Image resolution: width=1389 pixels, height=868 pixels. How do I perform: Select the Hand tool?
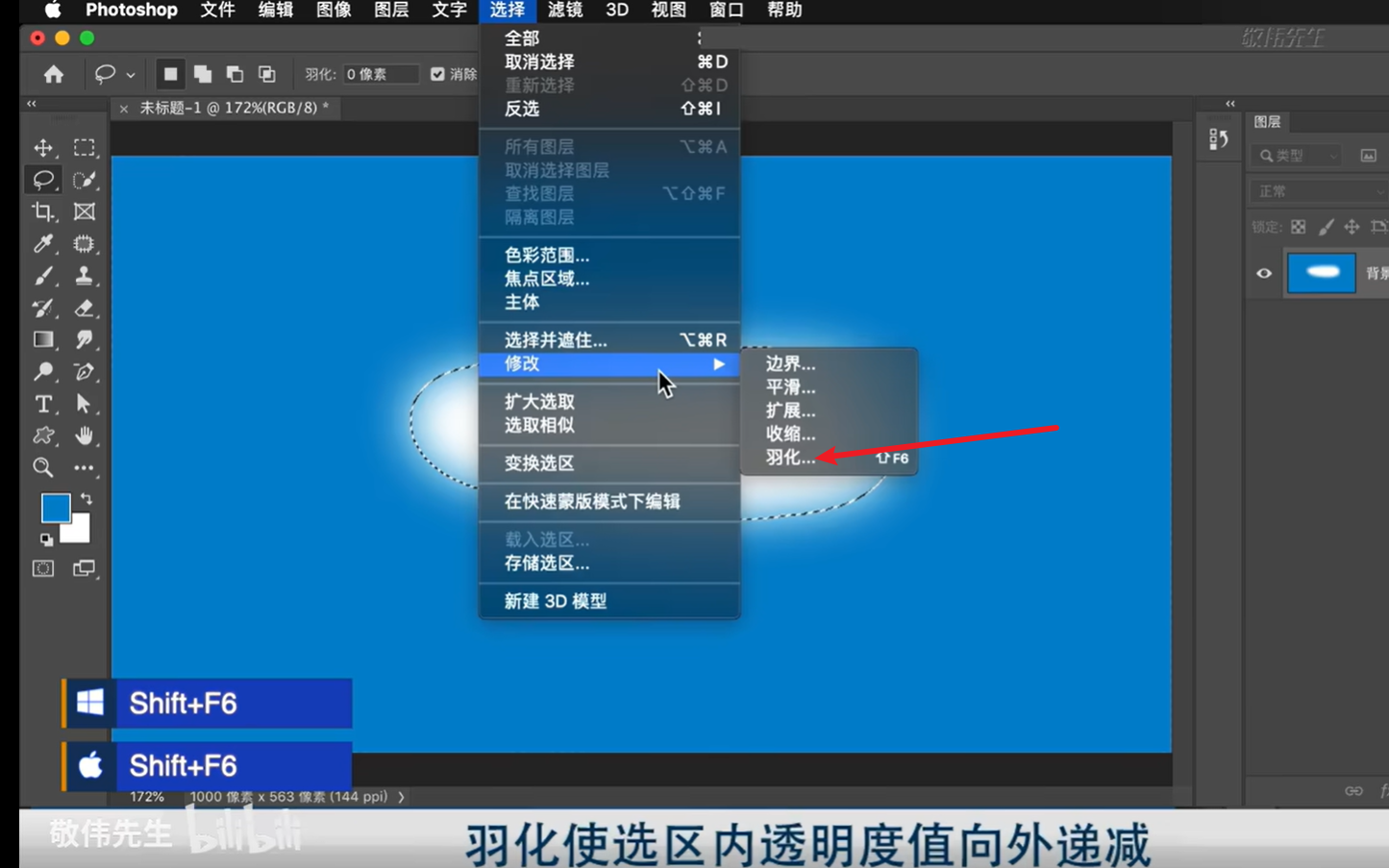(85, 435)
